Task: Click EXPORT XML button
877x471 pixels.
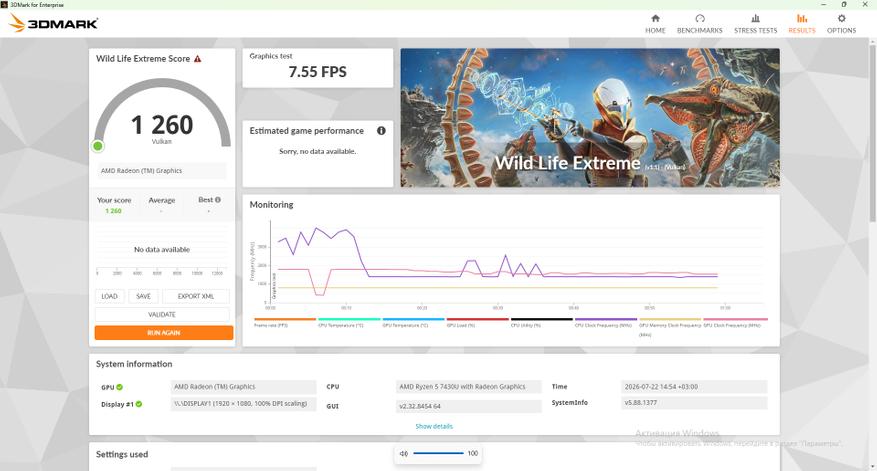Action: click(x=196, y=296)
